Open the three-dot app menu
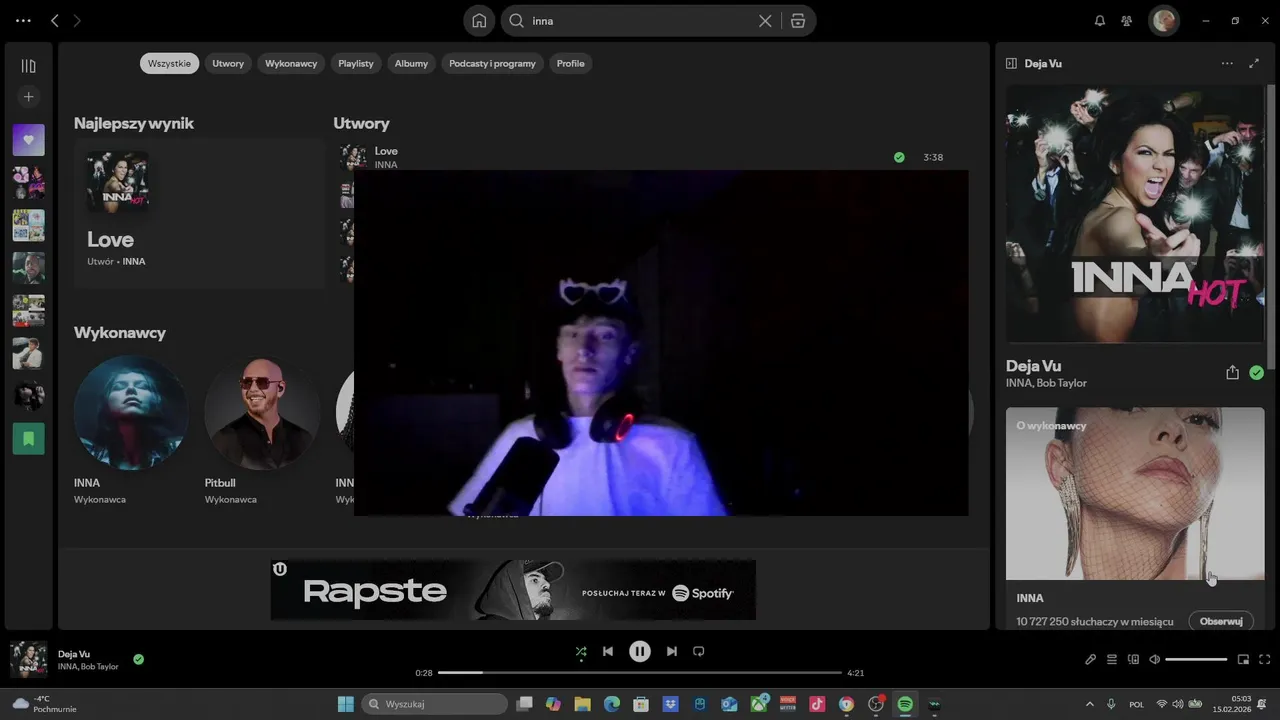This screenshot has height=720, width=1280. 23,20
